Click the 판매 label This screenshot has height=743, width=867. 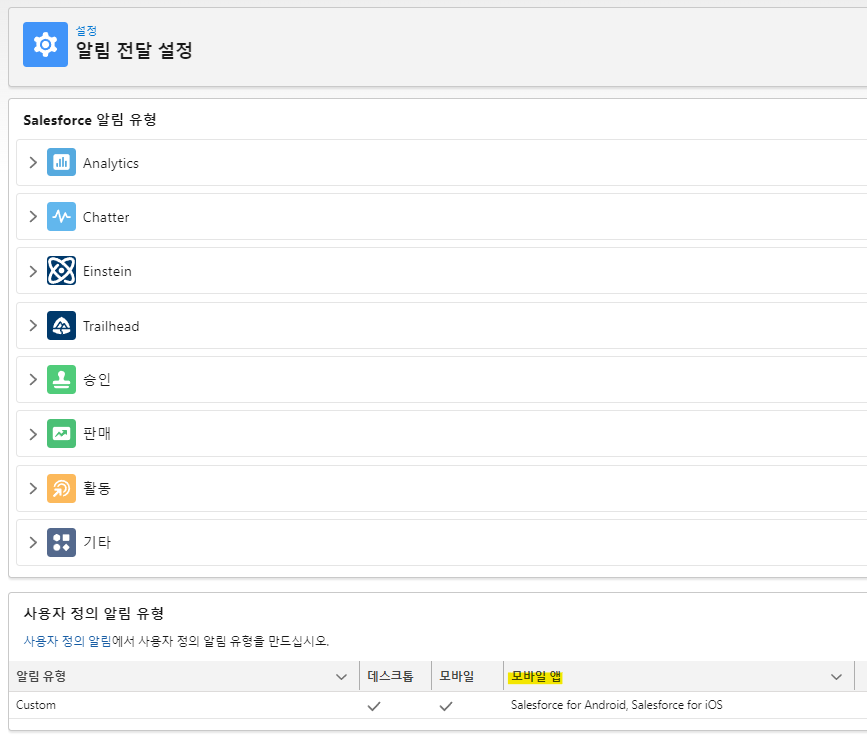(97, 433)
